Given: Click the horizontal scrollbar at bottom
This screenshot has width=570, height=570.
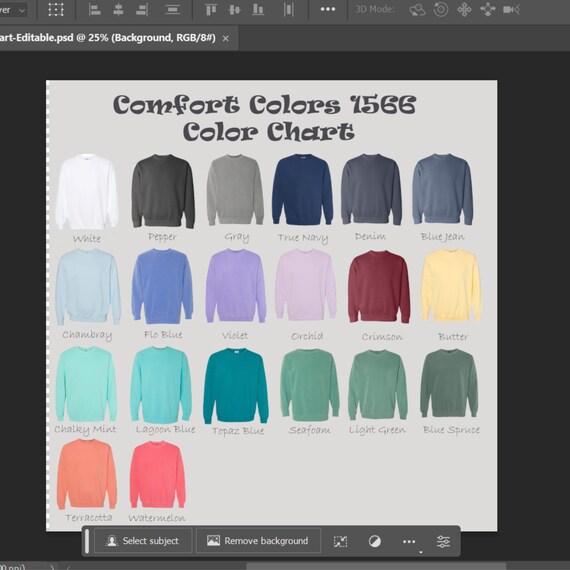Looking at the screenshot, I should point(376,566).
